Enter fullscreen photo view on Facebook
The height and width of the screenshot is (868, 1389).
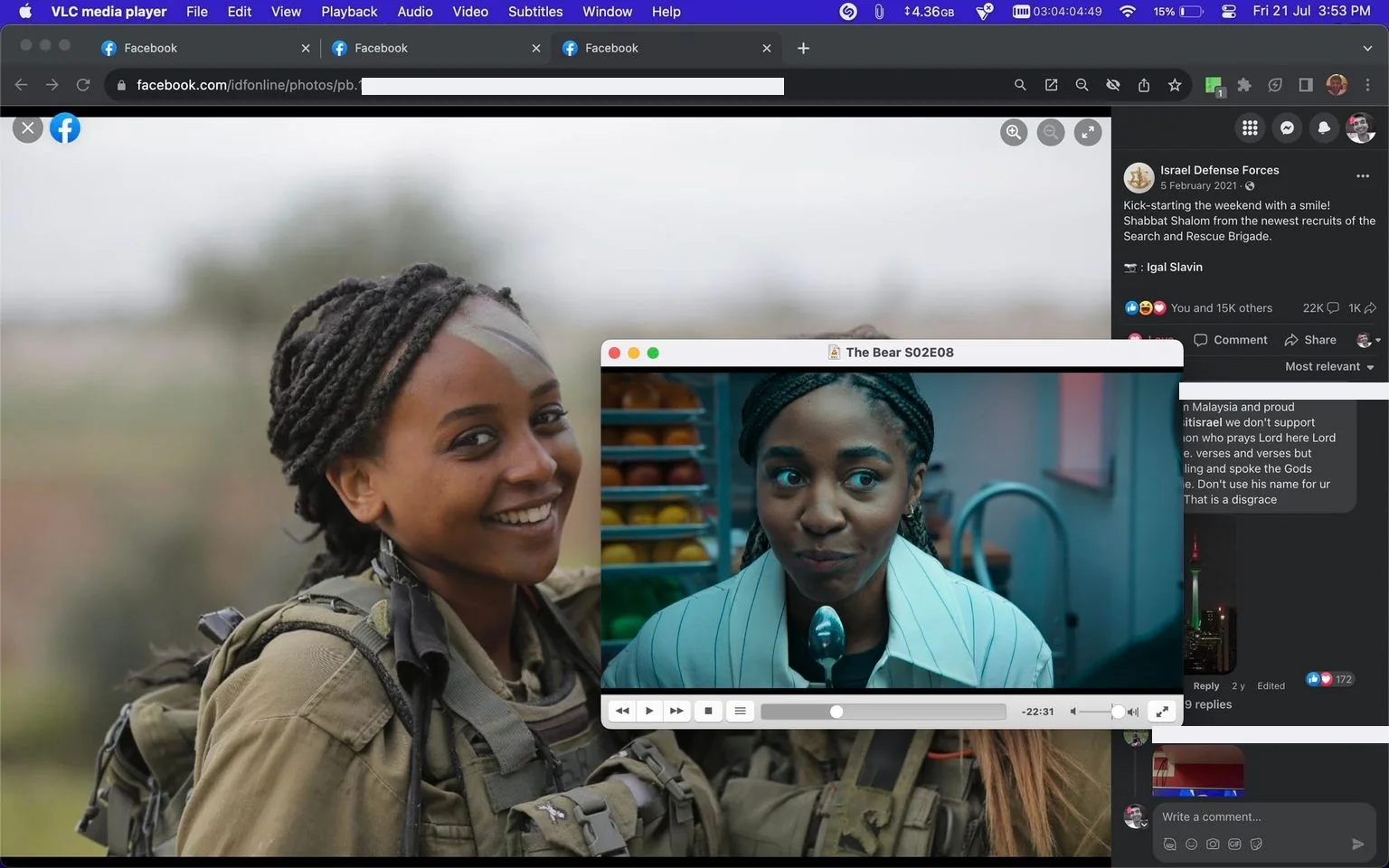(x=1088, y=132)
